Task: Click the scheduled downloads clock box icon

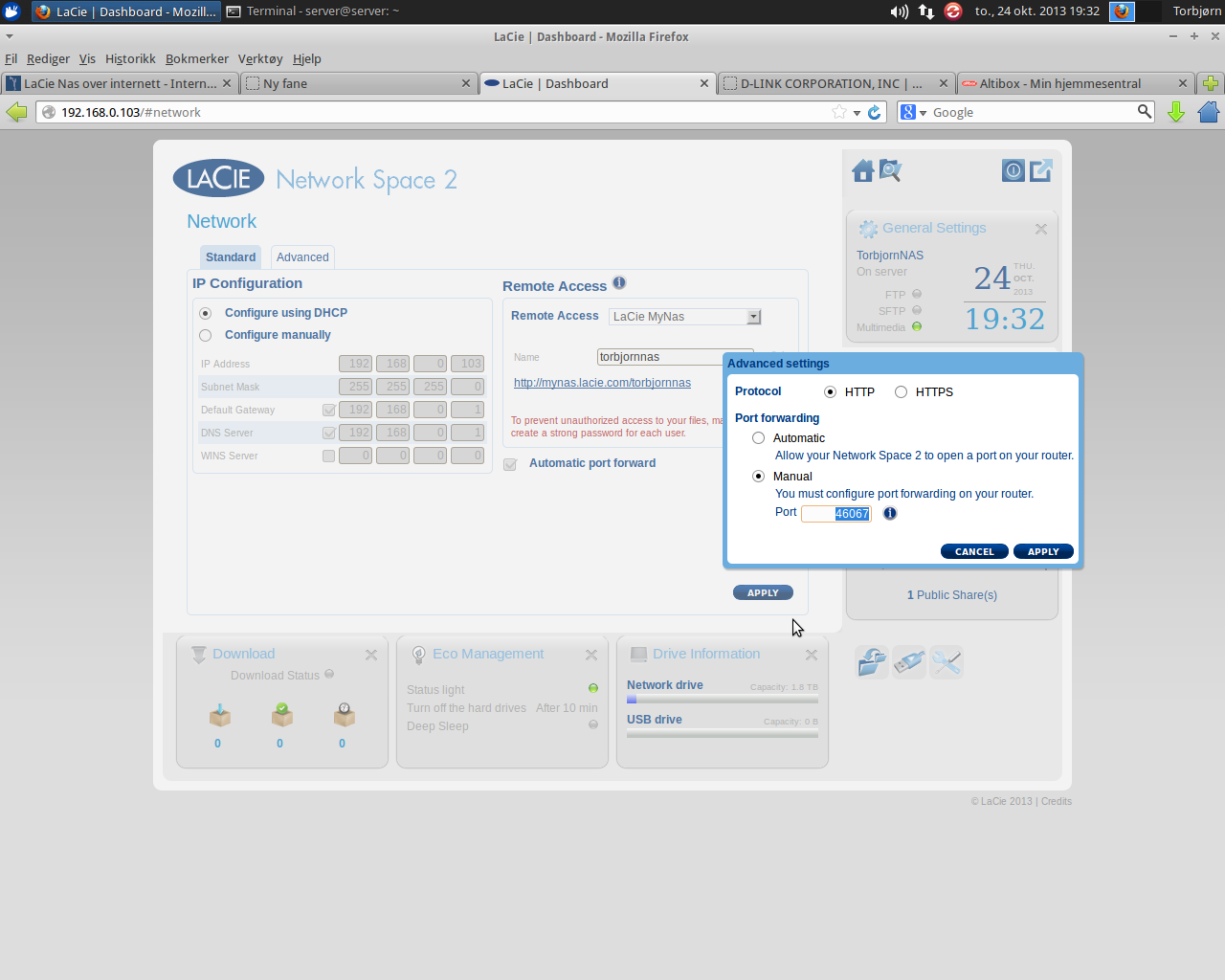Action: (x=345, y=715)
